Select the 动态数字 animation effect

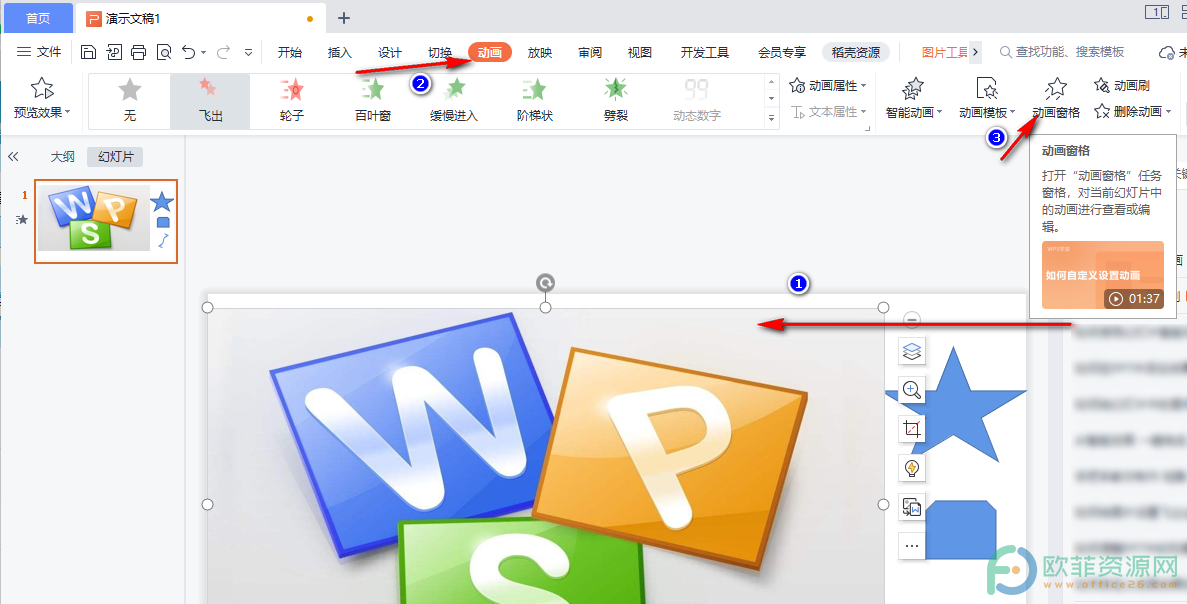(696, 101)
